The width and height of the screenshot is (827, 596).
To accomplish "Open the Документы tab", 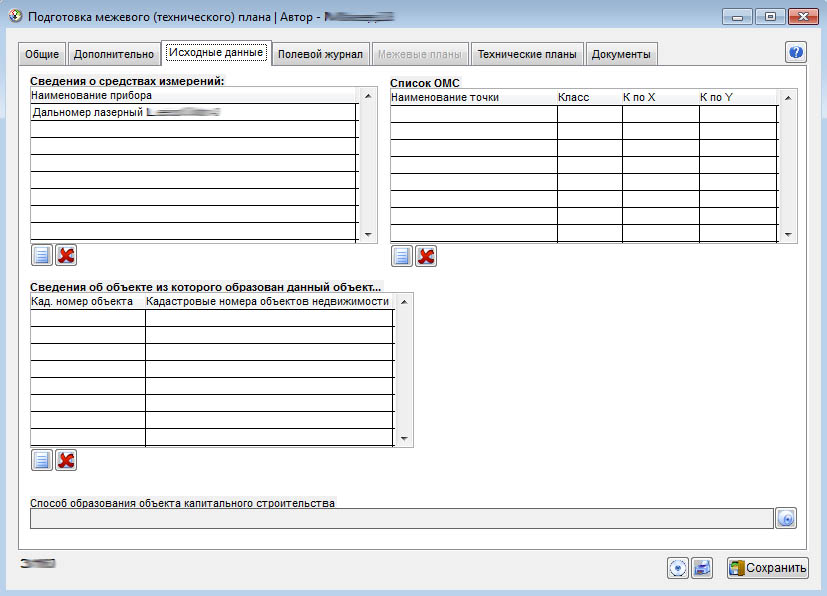I will 620,54.
